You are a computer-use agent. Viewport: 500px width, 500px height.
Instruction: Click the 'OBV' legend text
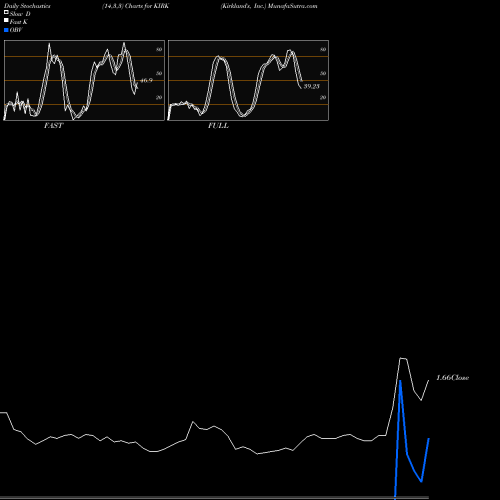click(16, 30)
